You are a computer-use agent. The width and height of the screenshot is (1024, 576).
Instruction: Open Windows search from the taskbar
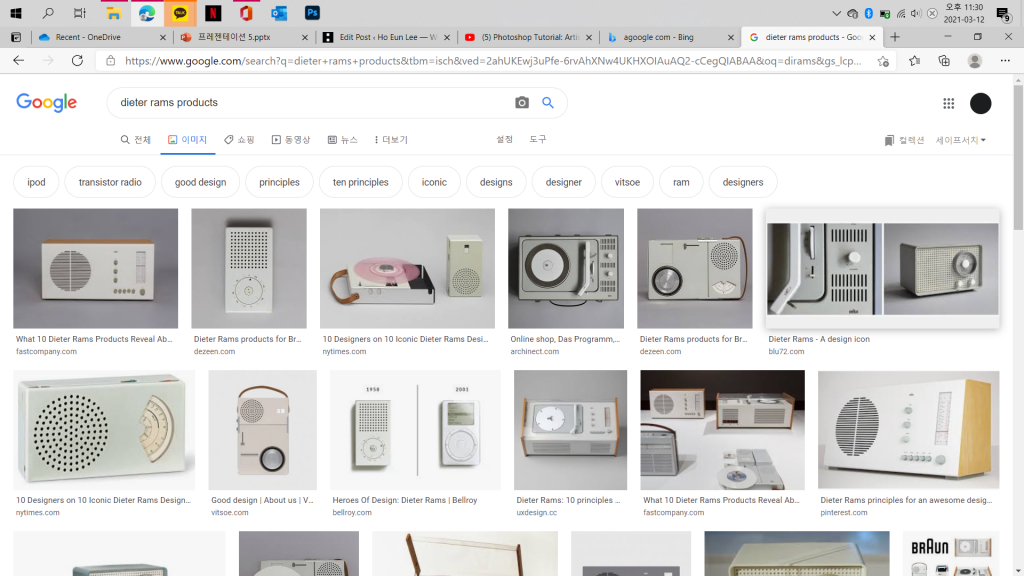coord(48,13)
